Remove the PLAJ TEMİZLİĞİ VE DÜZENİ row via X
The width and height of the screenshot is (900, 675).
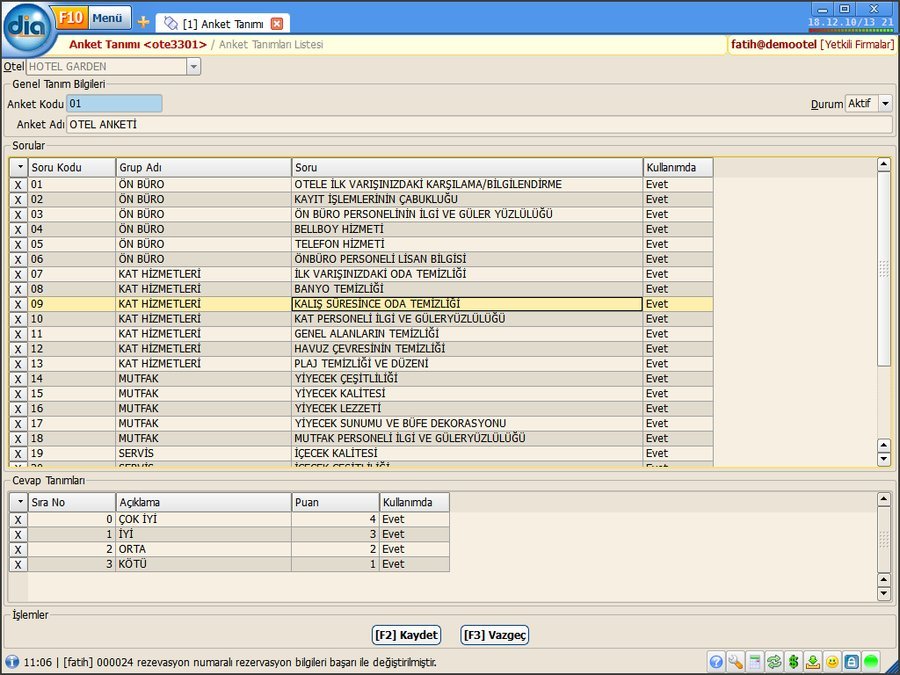18,364
